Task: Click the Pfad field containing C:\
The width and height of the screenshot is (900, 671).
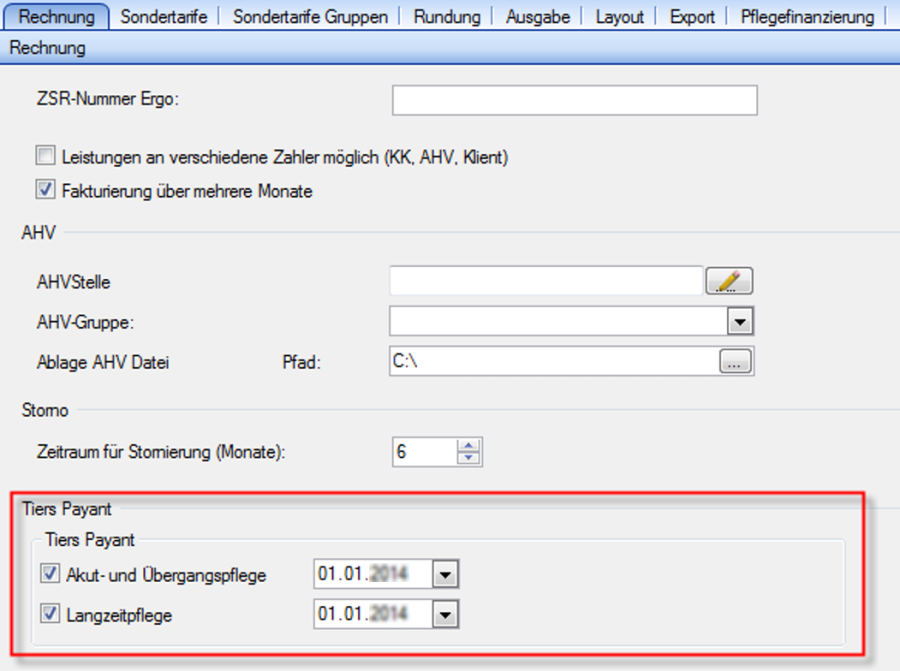Action: point(554,361)
